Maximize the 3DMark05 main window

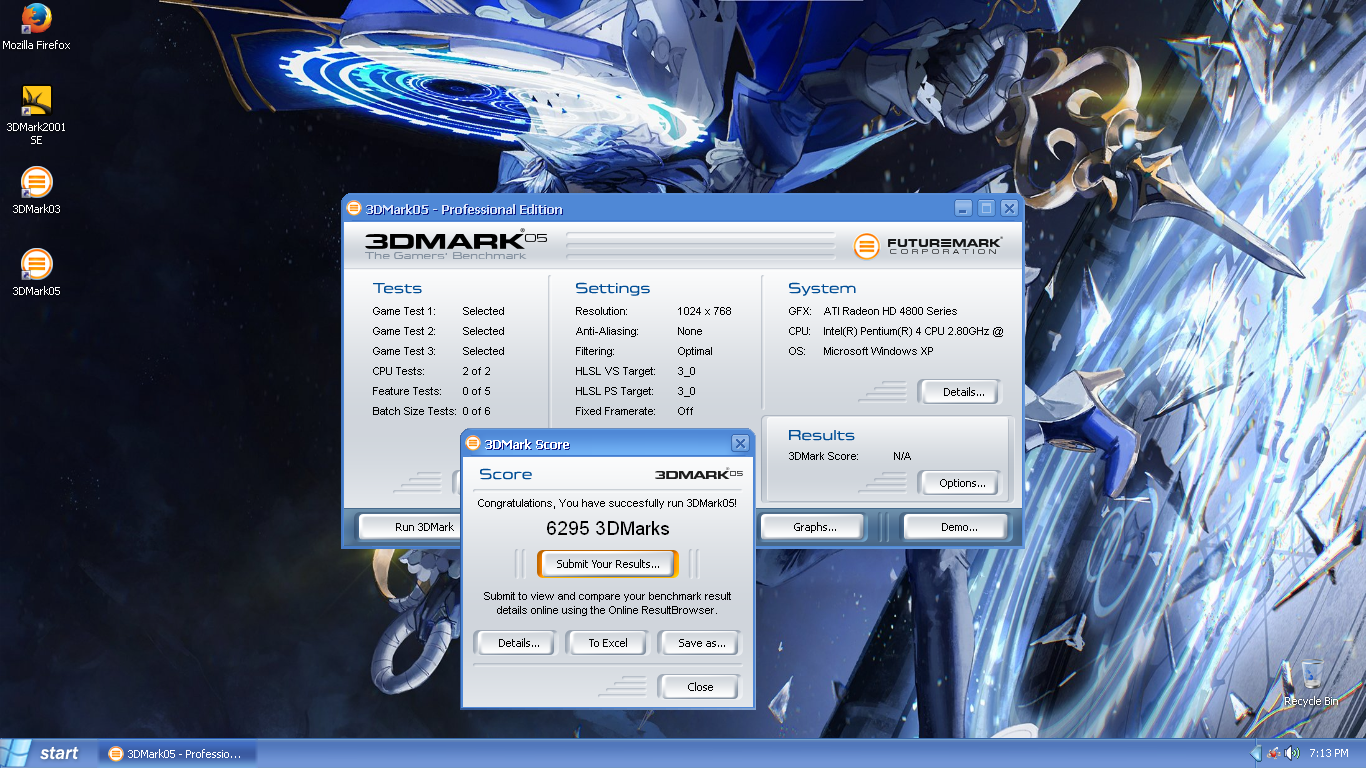(986, 208)
